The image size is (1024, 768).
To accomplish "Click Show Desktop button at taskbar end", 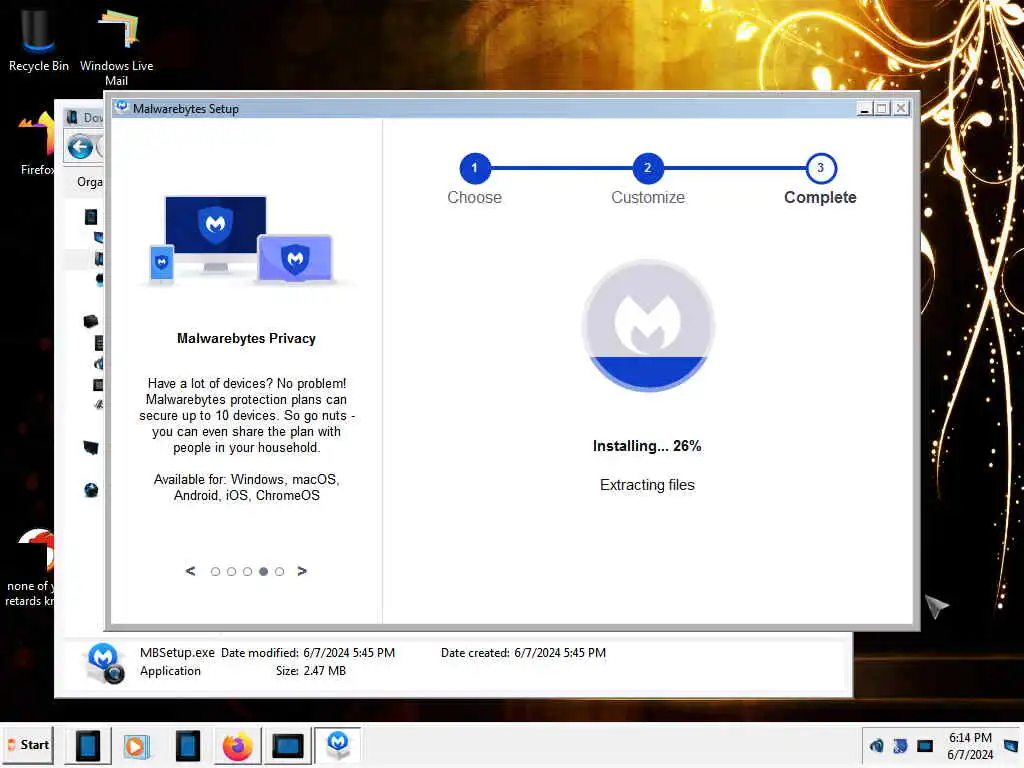I will 1012,745.
